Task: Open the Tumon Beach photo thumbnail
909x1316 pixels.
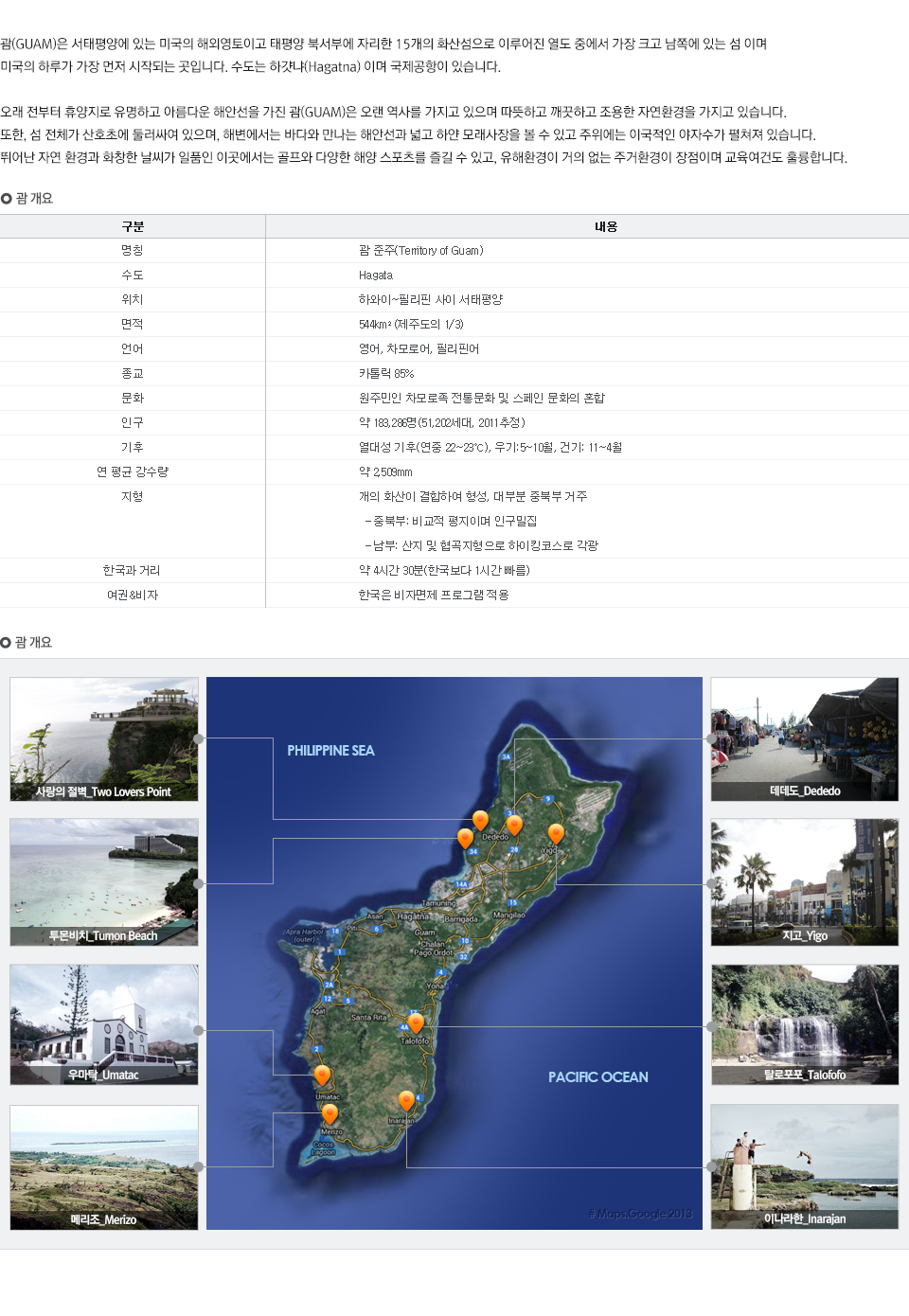Action: 104,882
